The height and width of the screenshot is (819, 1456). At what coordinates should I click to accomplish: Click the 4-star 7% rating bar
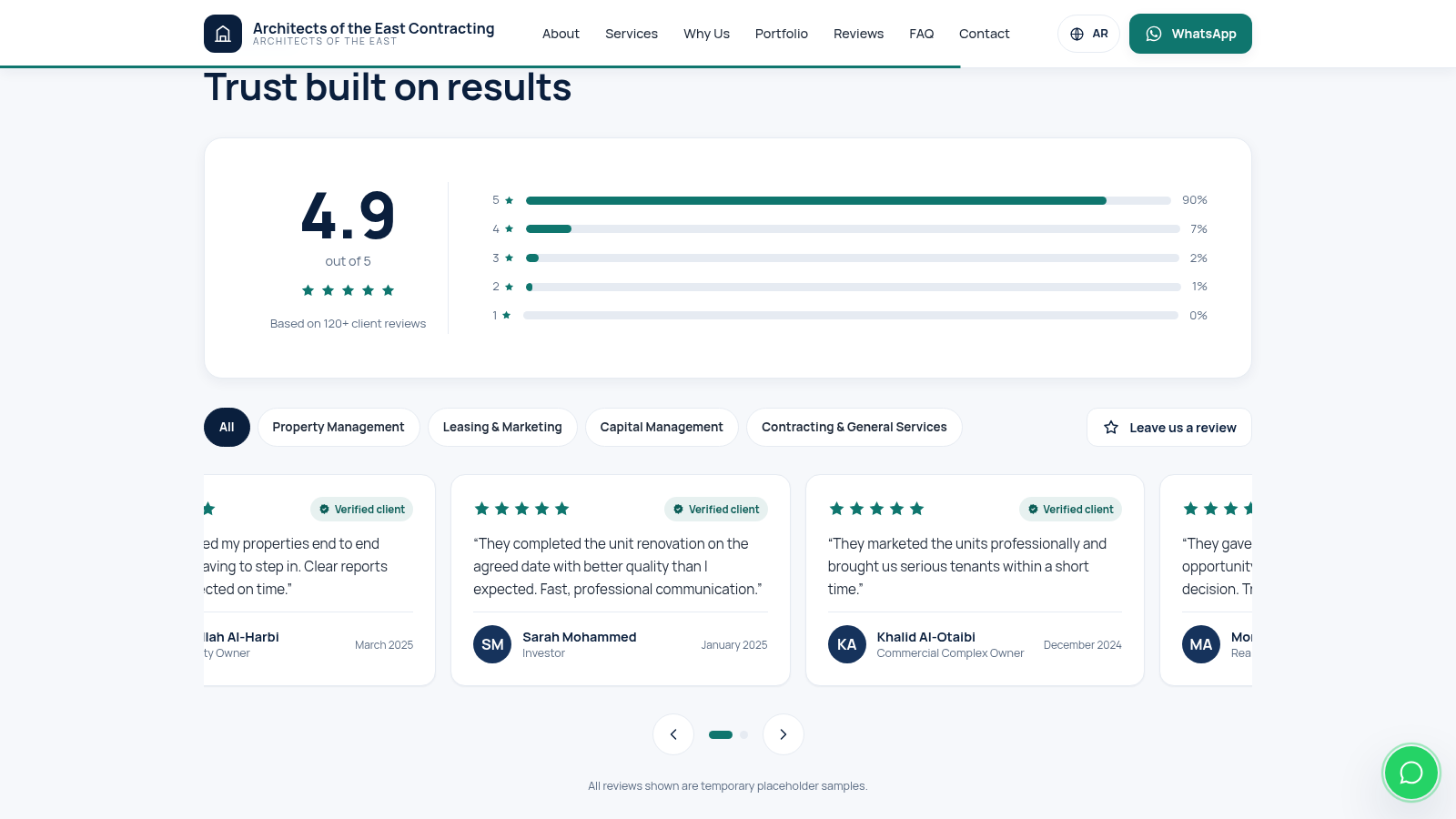click(853, 229)
